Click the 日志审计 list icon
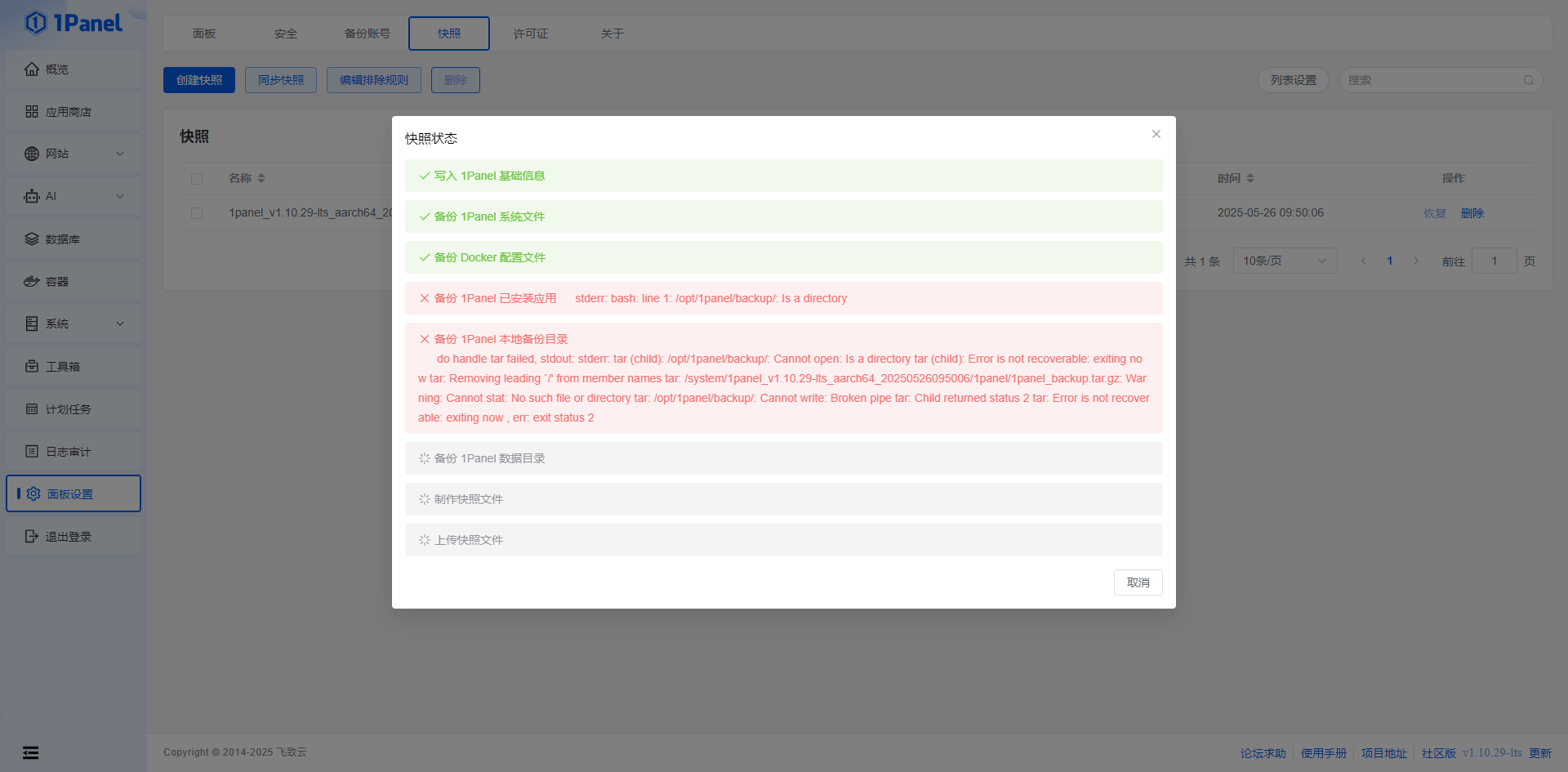 pyautogui.click(x=32, y=451)
